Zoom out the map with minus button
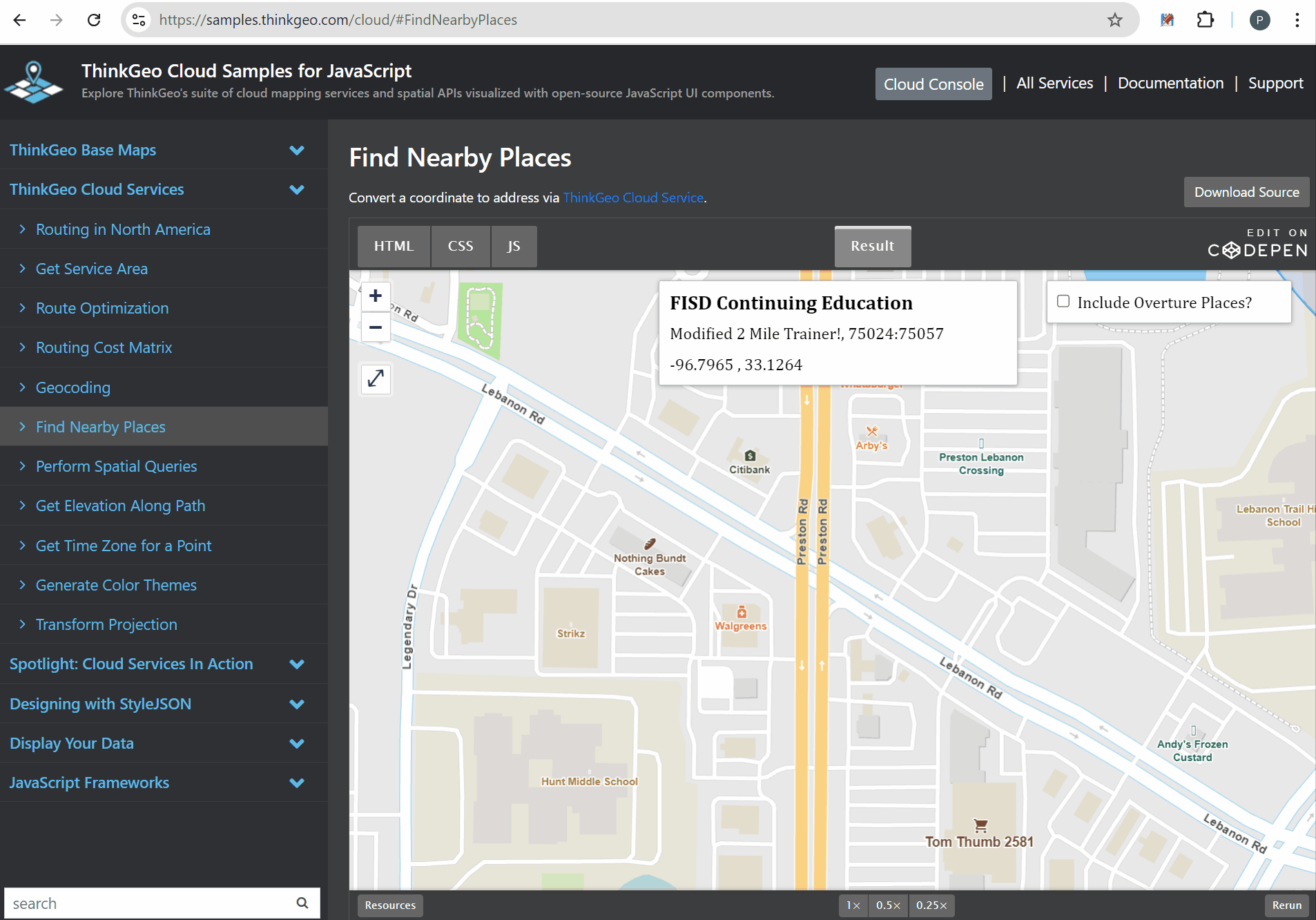The height and width of the screenshot is (920, 1316). coord(376,327)
